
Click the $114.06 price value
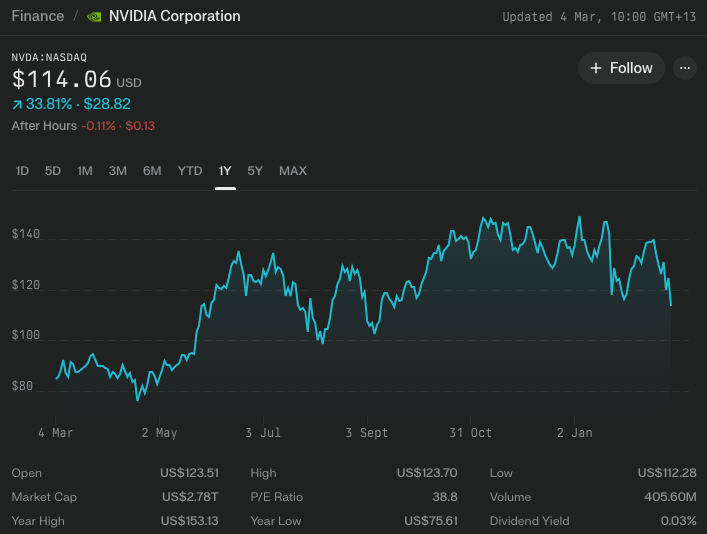coord(62,79)
